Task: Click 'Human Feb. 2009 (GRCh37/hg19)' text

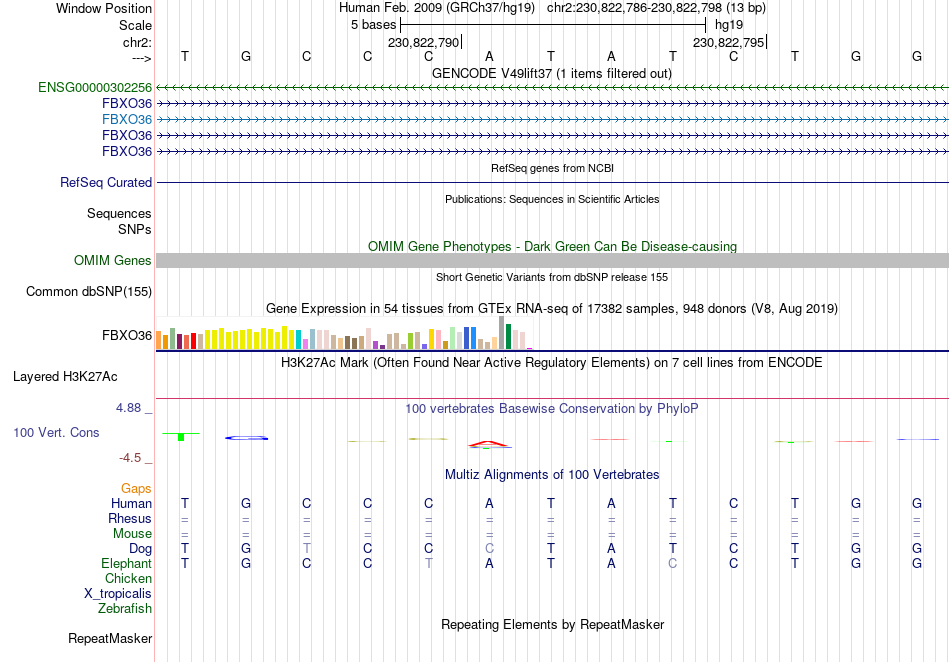Action: (x=437, y=8)
